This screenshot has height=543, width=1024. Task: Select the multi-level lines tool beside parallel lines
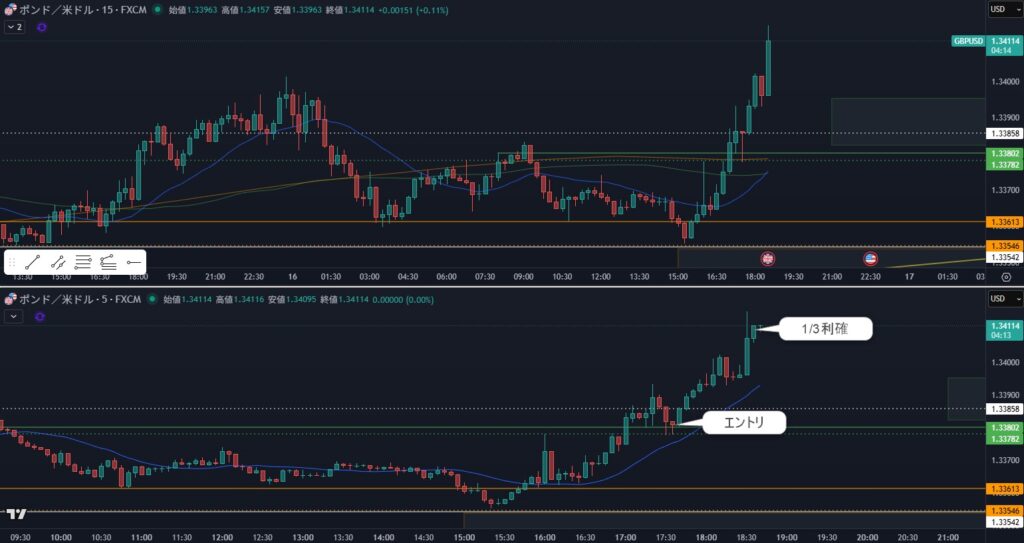click(x=108, y=263)
